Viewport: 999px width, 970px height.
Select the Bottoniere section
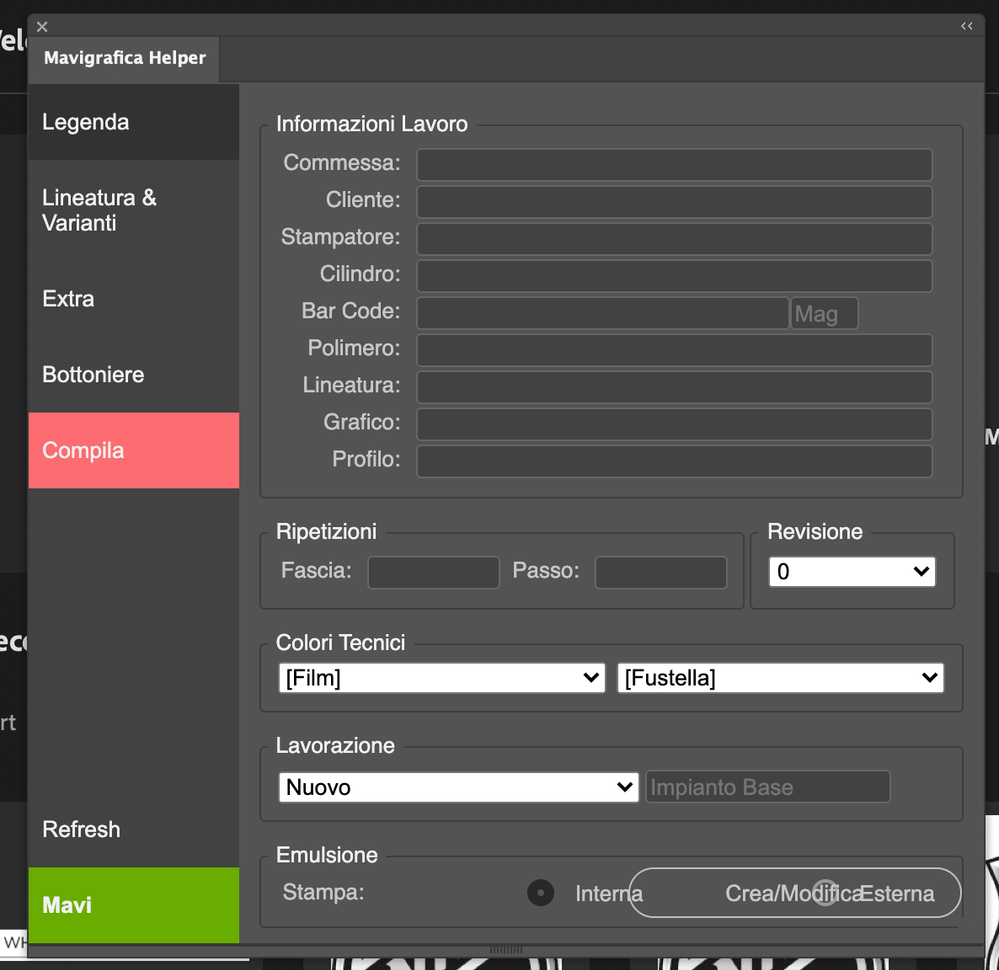click(x=93, y=374)
